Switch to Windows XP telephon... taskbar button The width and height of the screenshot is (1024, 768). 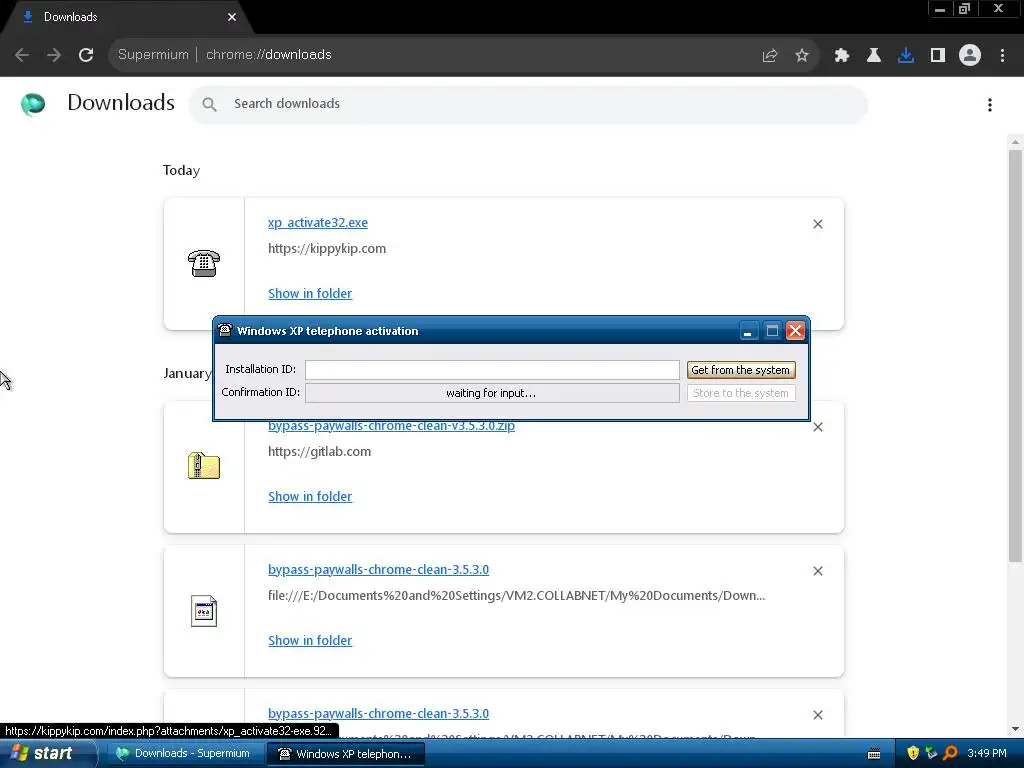click(x=345, y=754)
